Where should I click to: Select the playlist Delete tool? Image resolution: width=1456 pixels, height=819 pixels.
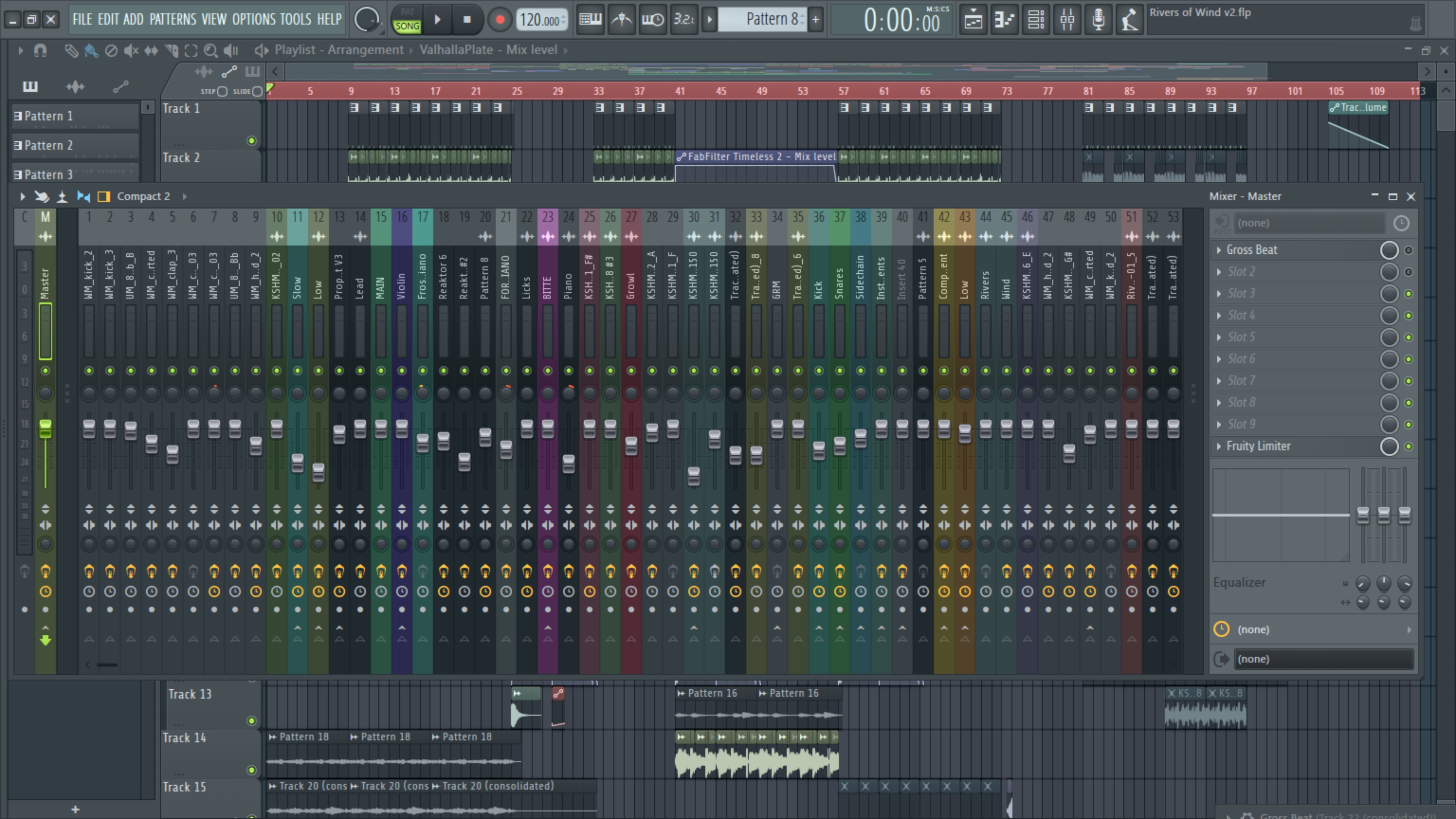tap(111, 50)
